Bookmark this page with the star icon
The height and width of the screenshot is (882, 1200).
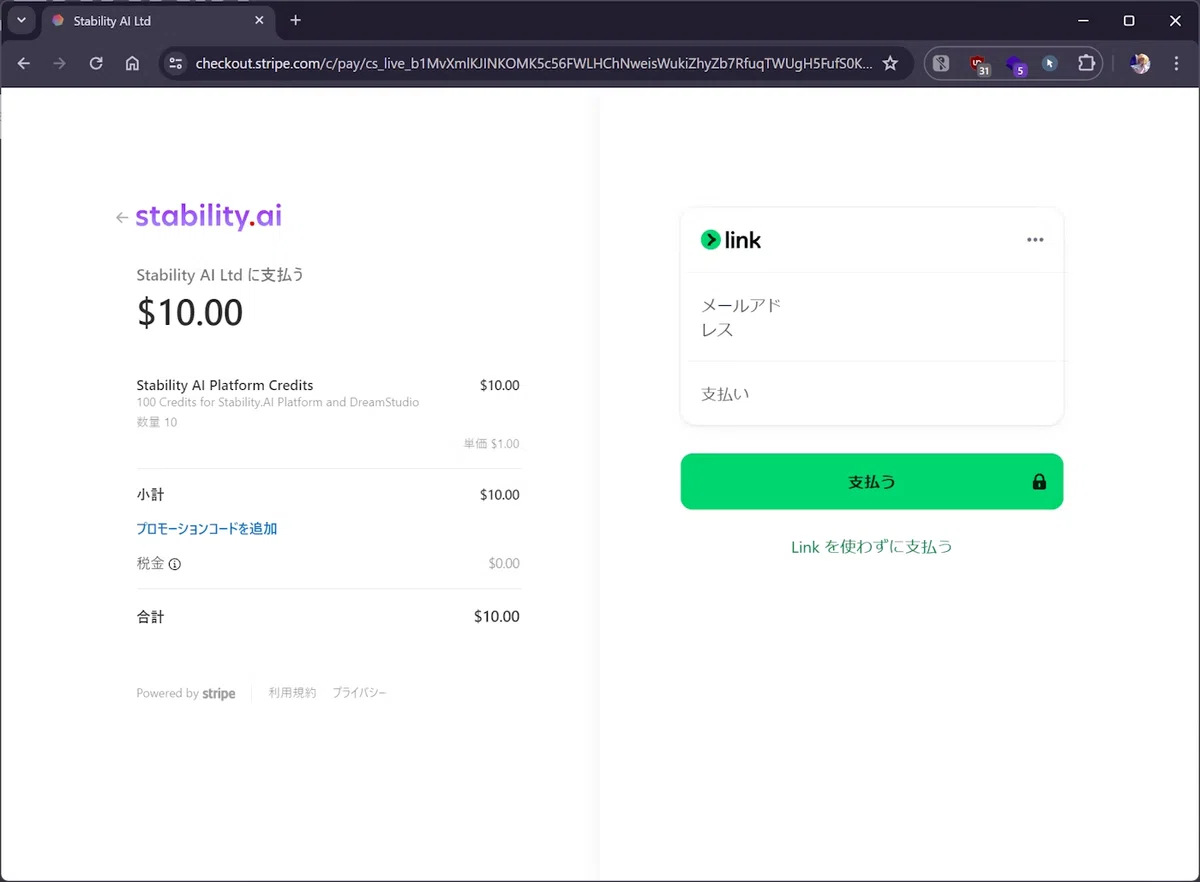[x=890, y=63]
